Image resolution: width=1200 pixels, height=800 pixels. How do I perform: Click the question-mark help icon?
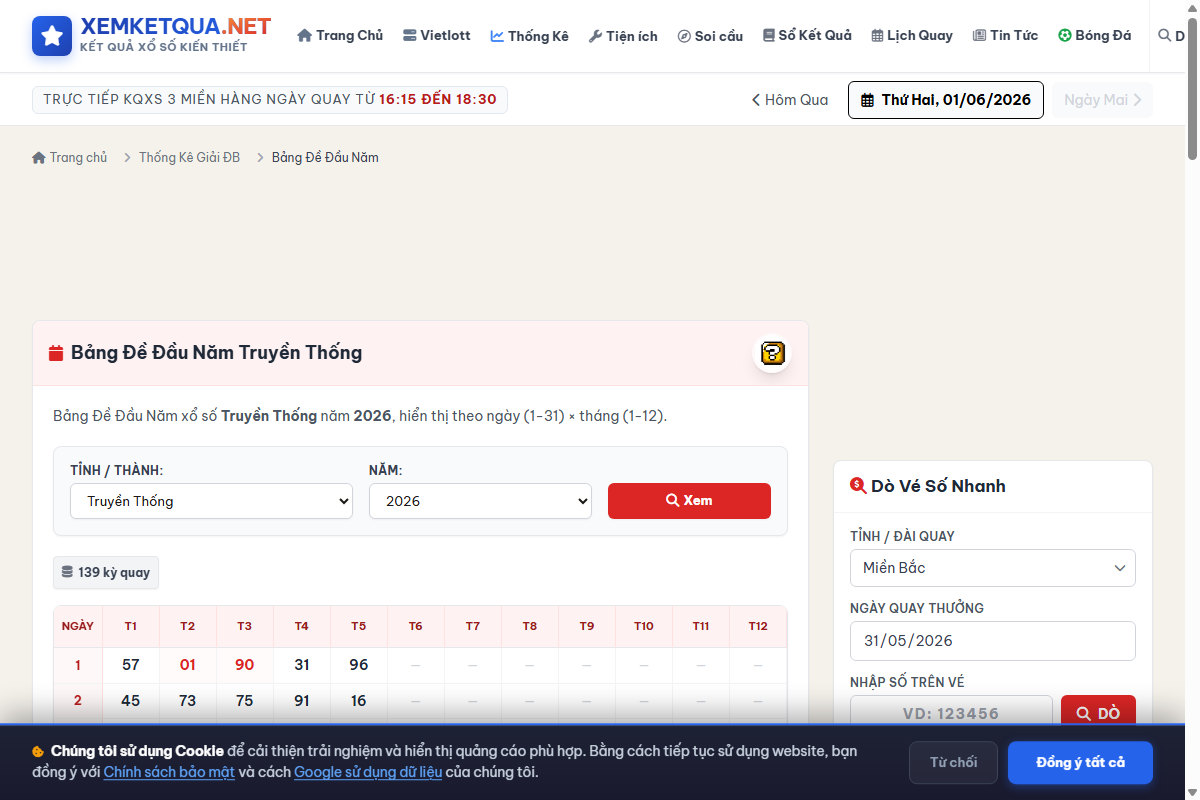click(x=772, y=353)
